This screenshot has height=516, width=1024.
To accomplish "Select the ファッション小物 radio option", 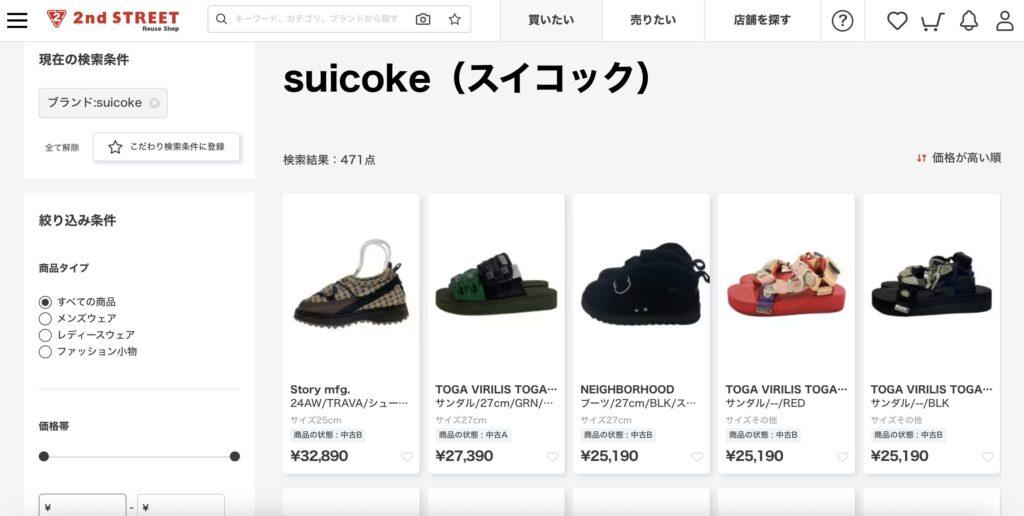I will (45, 352).
